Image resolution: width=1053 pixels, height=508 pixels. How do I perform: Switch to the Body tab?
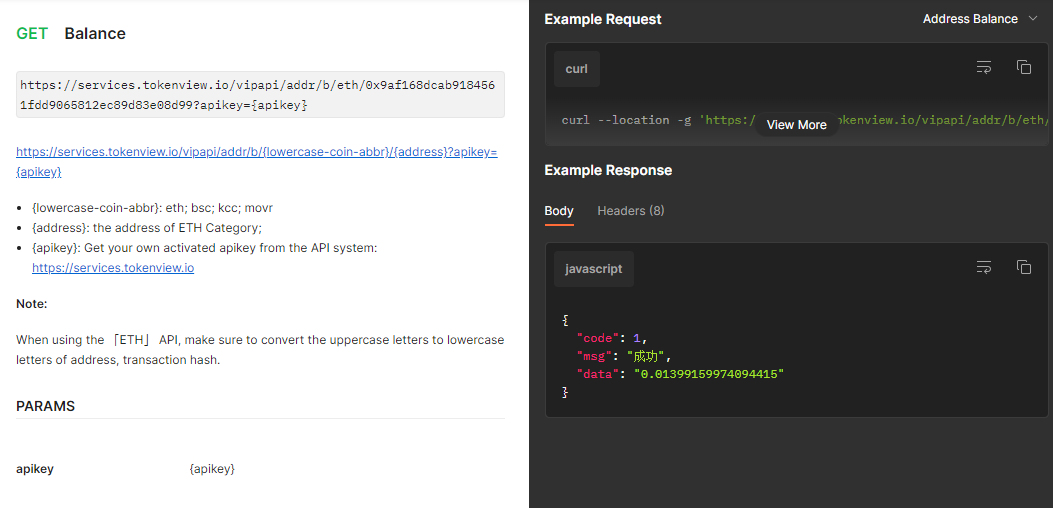(559, 211)
